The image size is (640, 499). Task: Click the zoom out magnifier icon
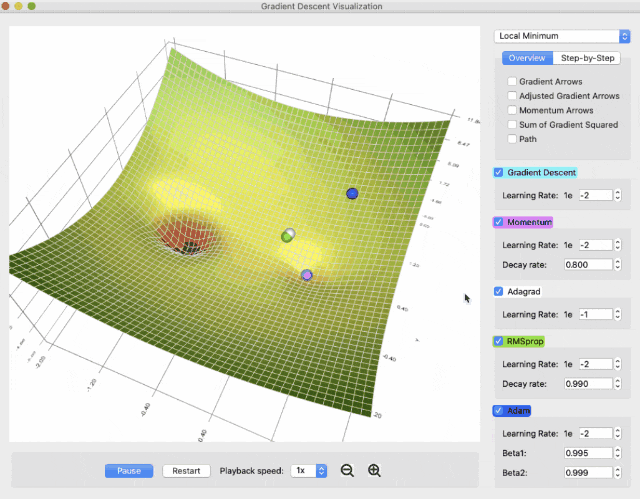[347, 470]
